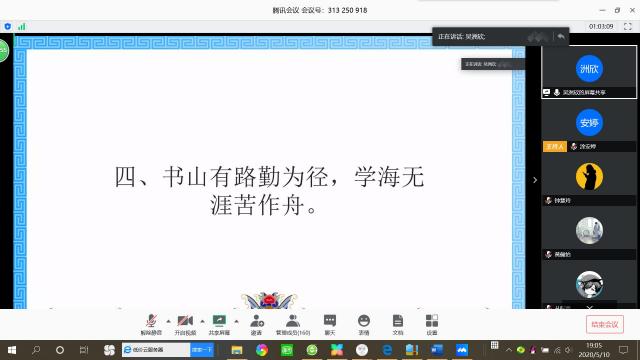The height and width of the screenshot is (360, 640).
Task: Open Windows Start menu
Action: (12, 350)
